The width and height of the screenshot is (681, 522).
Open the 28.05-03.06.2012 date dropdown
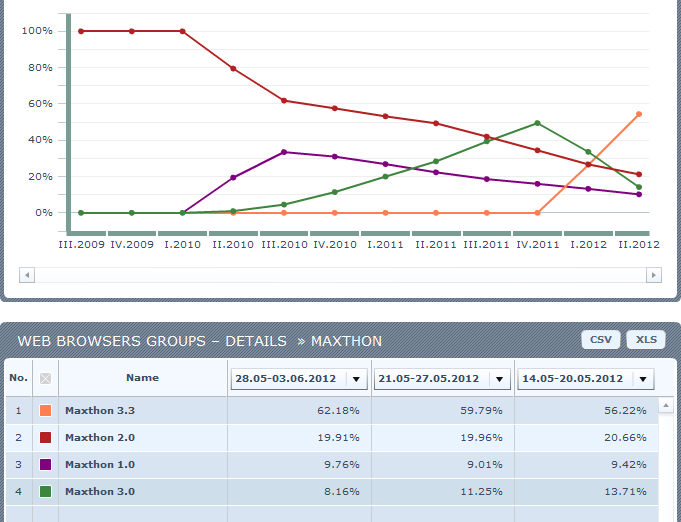(355, 379)
